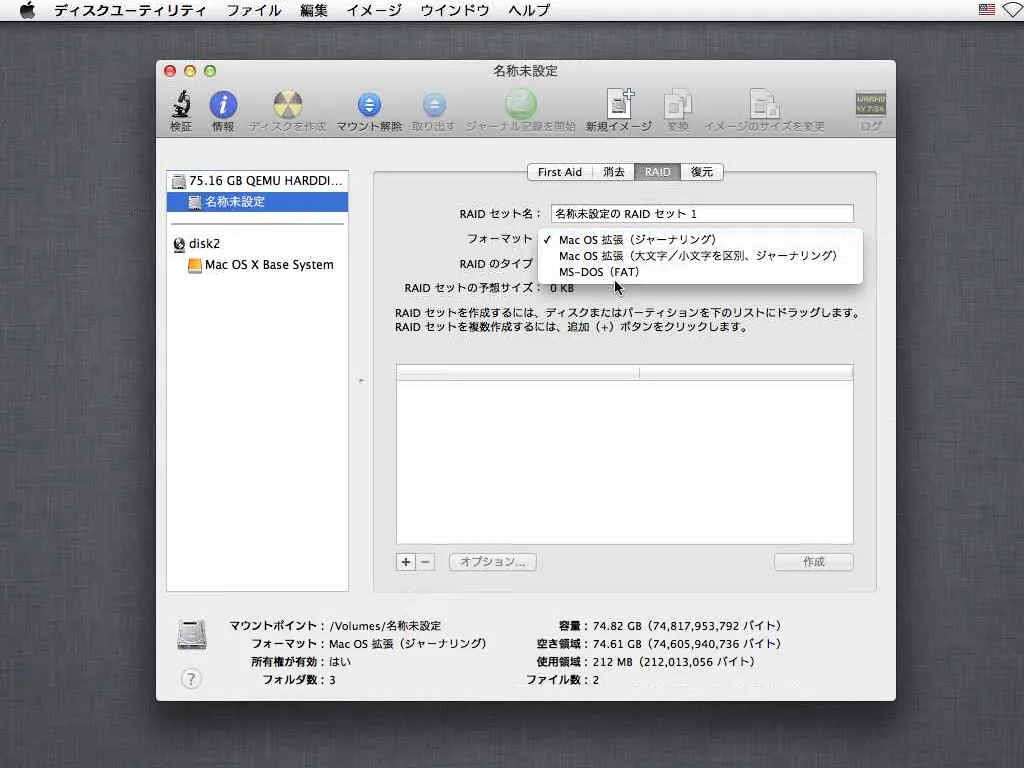Switch to the 消去 (Erase) tab
This screenshot has width=1024, height=768.
pyautogui.click(x=613, y=172)
